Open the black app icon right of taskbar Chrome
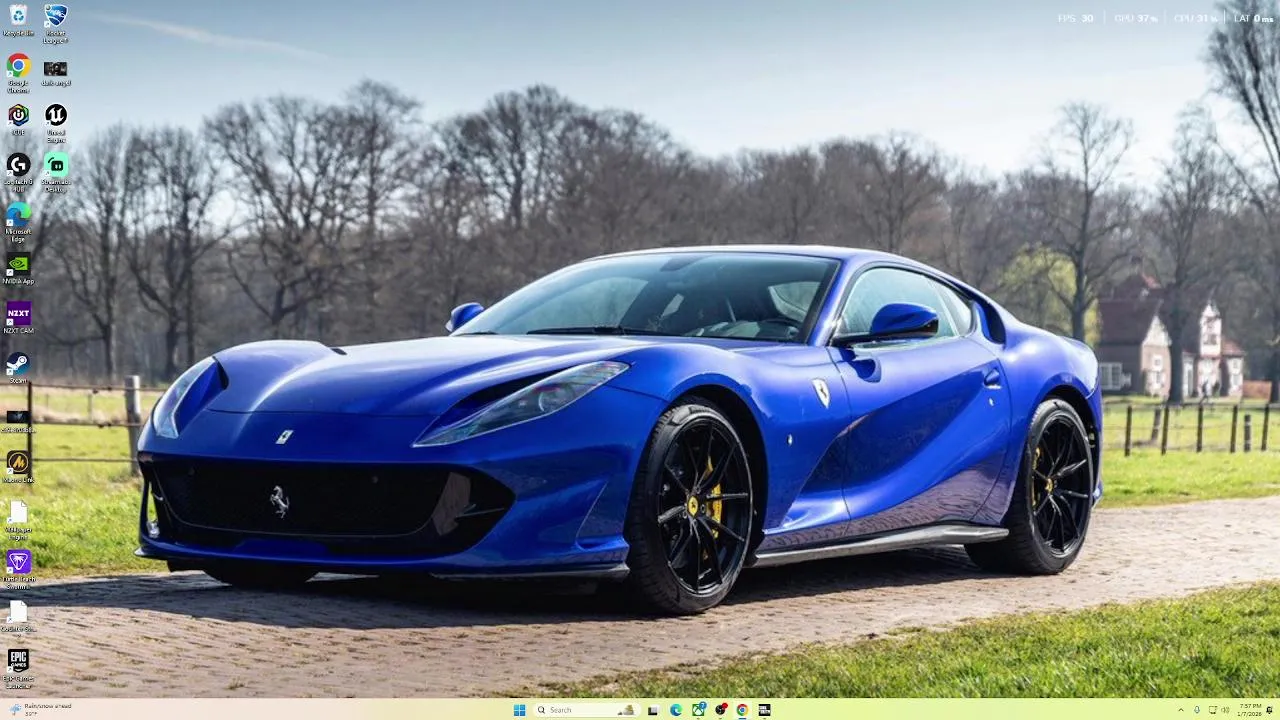 tap(764, 710)
